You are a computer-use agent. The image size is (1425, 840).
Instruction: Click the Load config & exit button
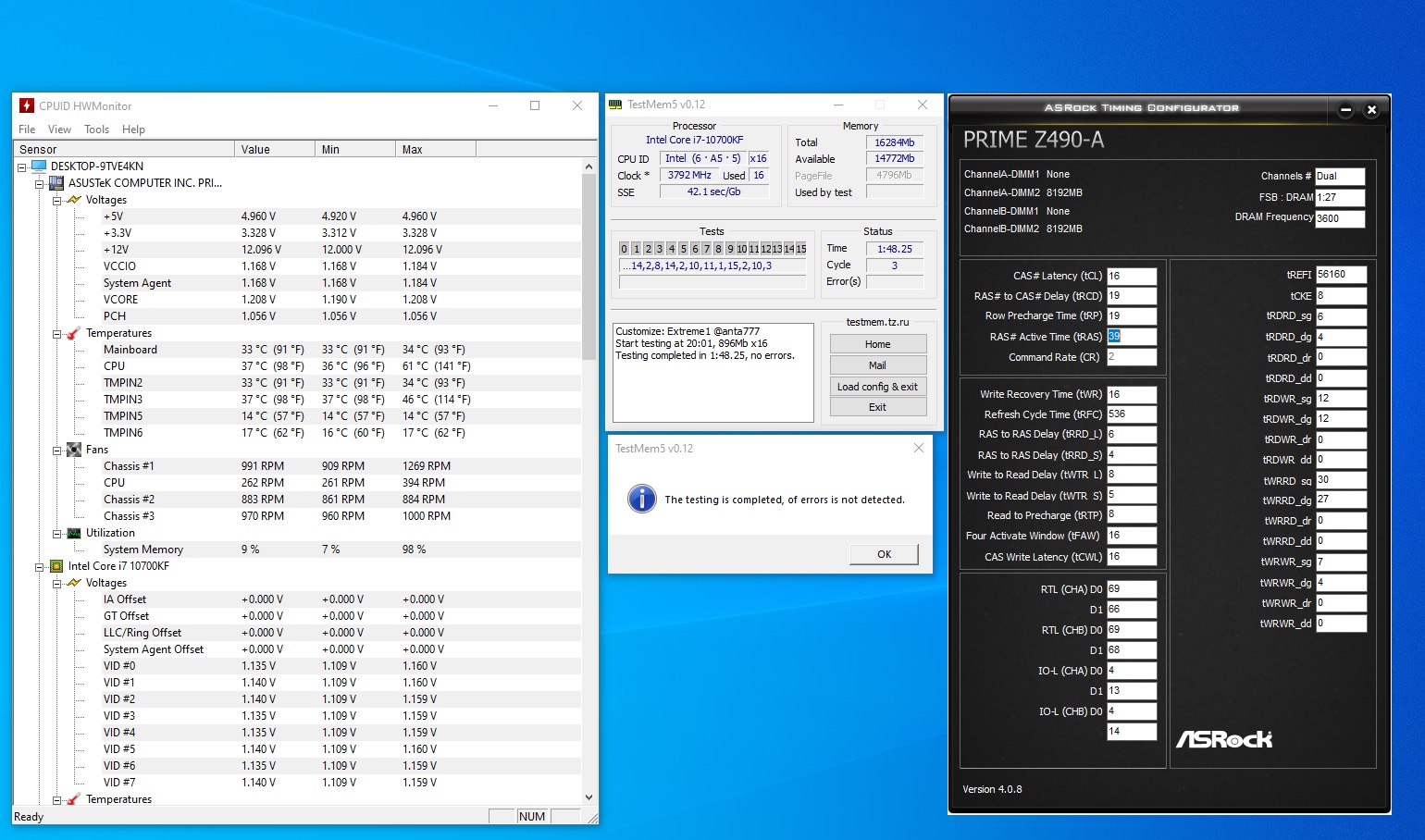coord(877,387)
